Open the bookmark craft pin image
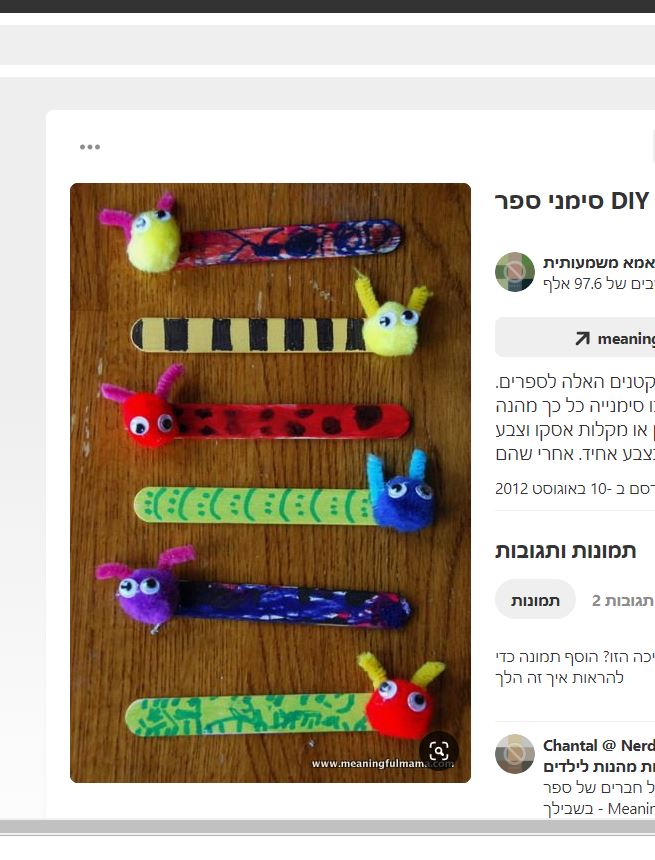Image resolution: width=655 pixels, height=860 pixels. tap(270, 483)
